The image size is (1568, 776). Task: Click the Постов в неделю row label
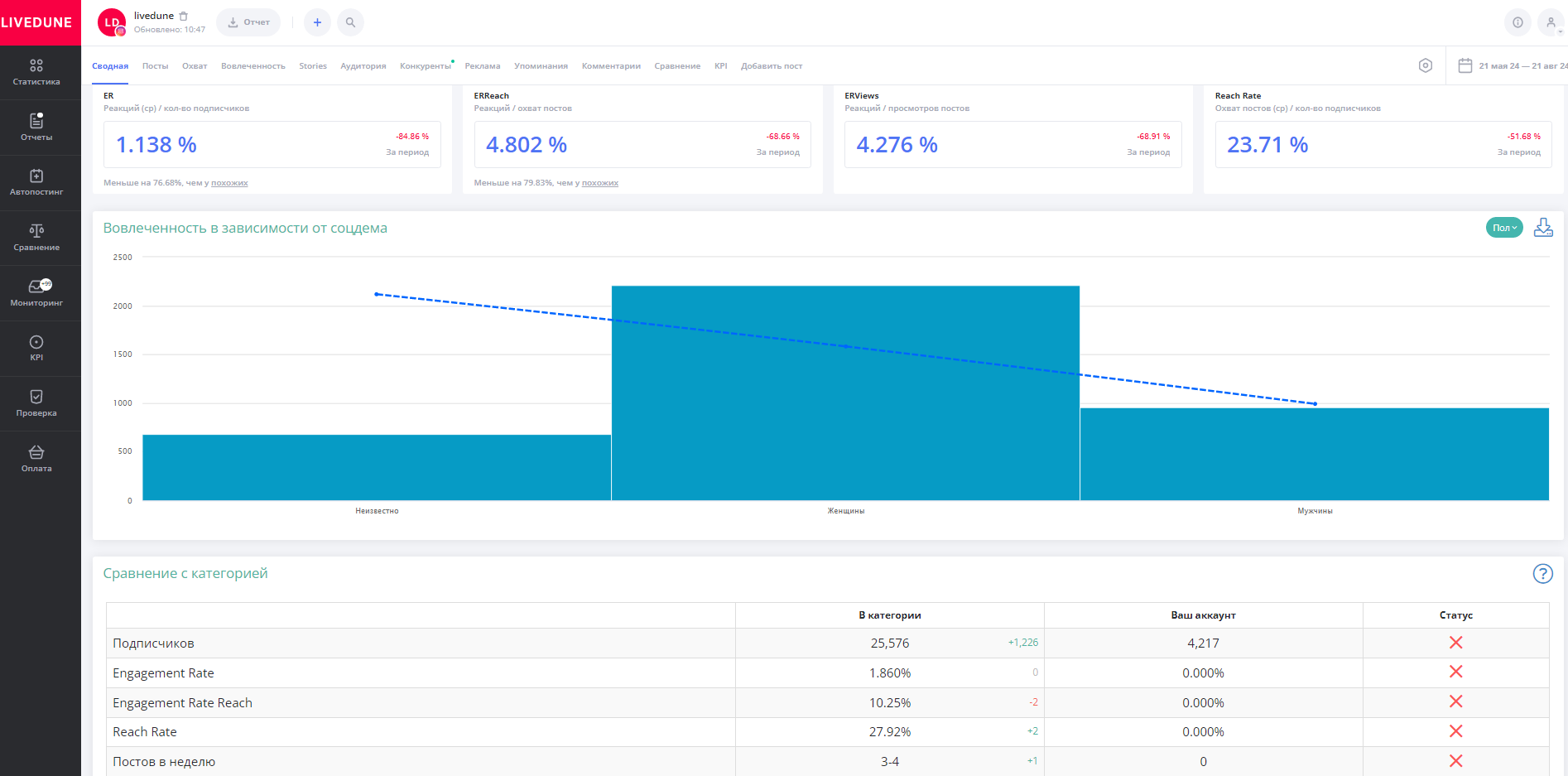click(x=164, y=762)
